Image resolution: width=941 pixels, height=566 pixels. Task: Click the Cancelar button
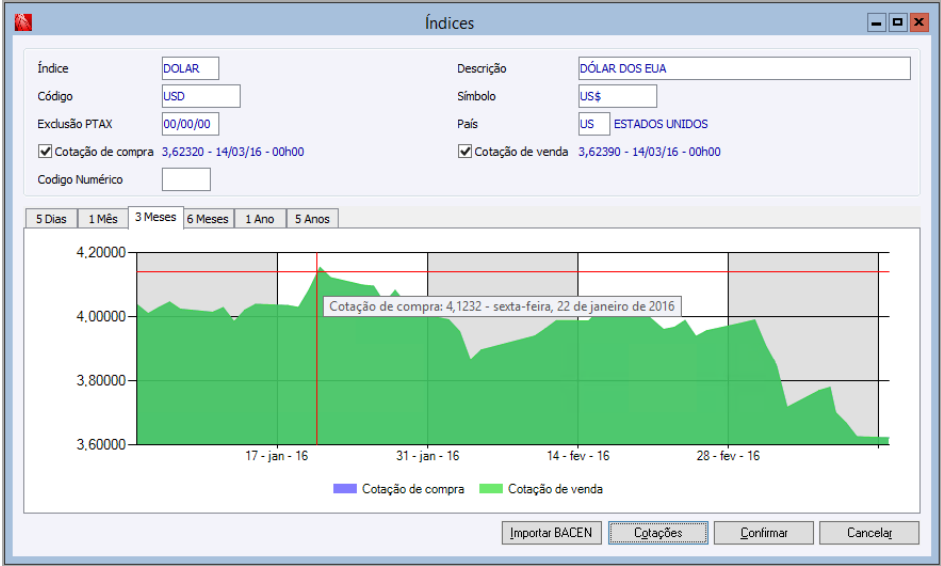coord(869,532)
